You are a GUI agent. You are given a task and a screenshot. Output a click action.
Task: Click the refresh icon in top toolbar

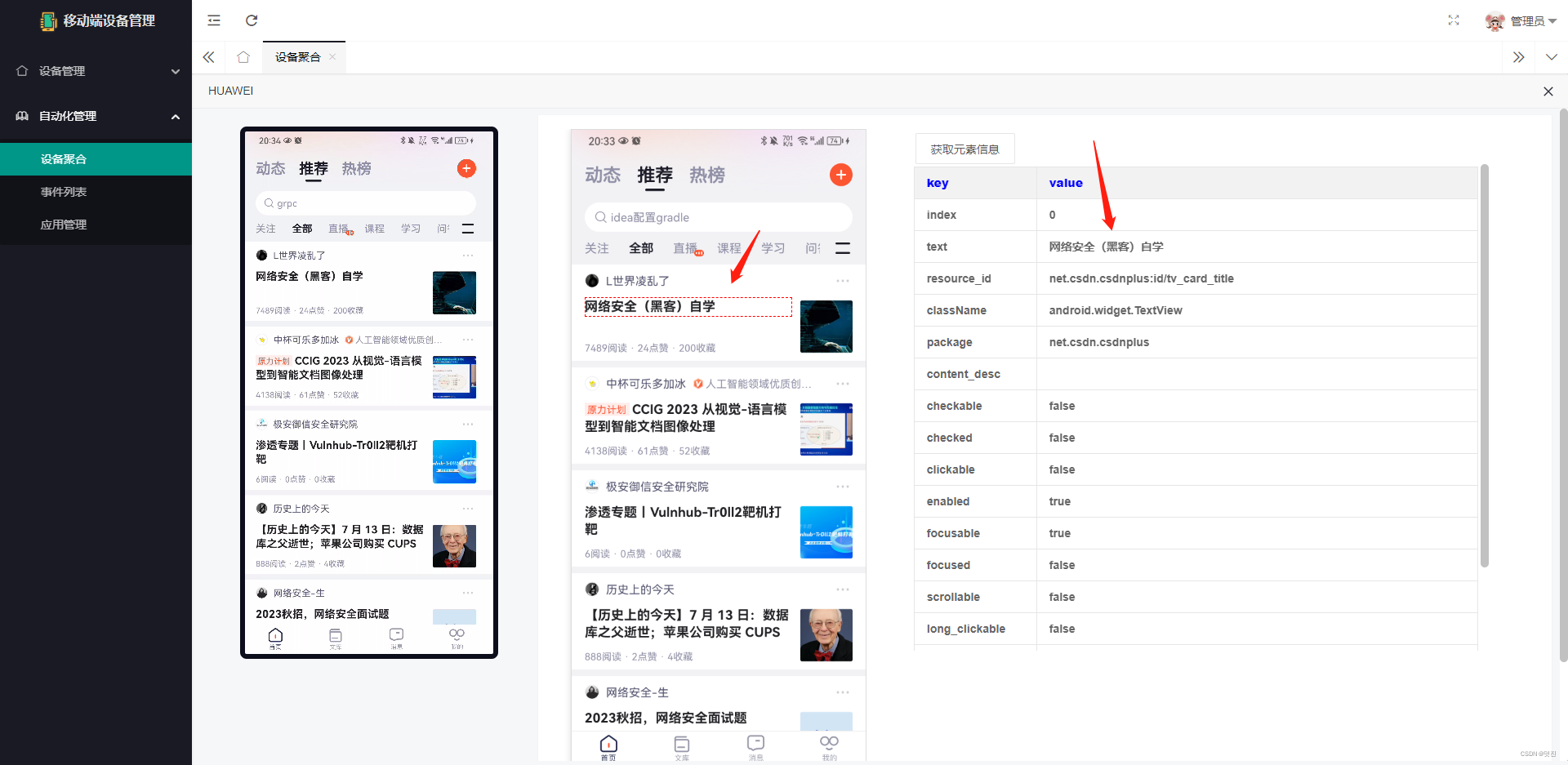[252, 20]
